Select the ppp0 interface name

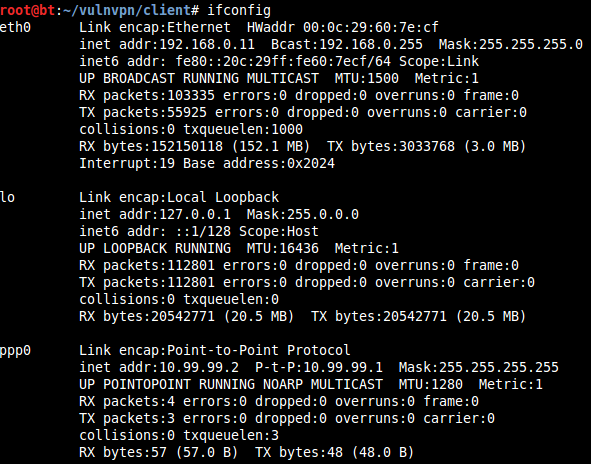click(x=15, y=351)
